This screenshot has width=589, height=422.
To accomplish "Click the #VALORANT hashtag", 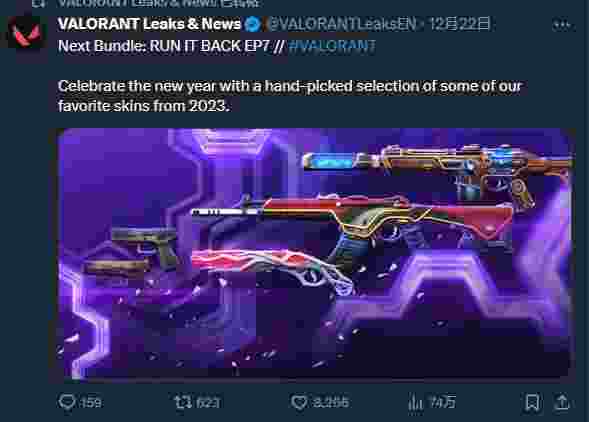I will click(x=332, y=46).
